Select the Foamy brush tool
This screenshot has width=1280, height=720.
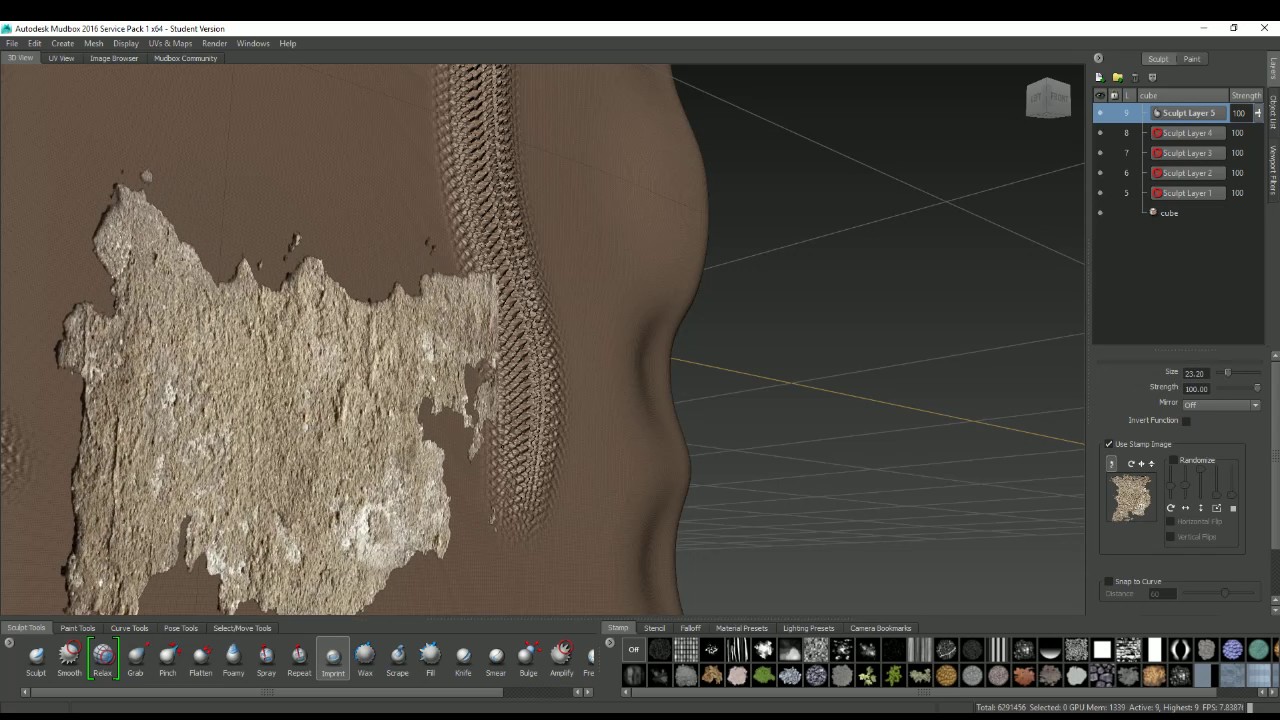coord(233,659)
